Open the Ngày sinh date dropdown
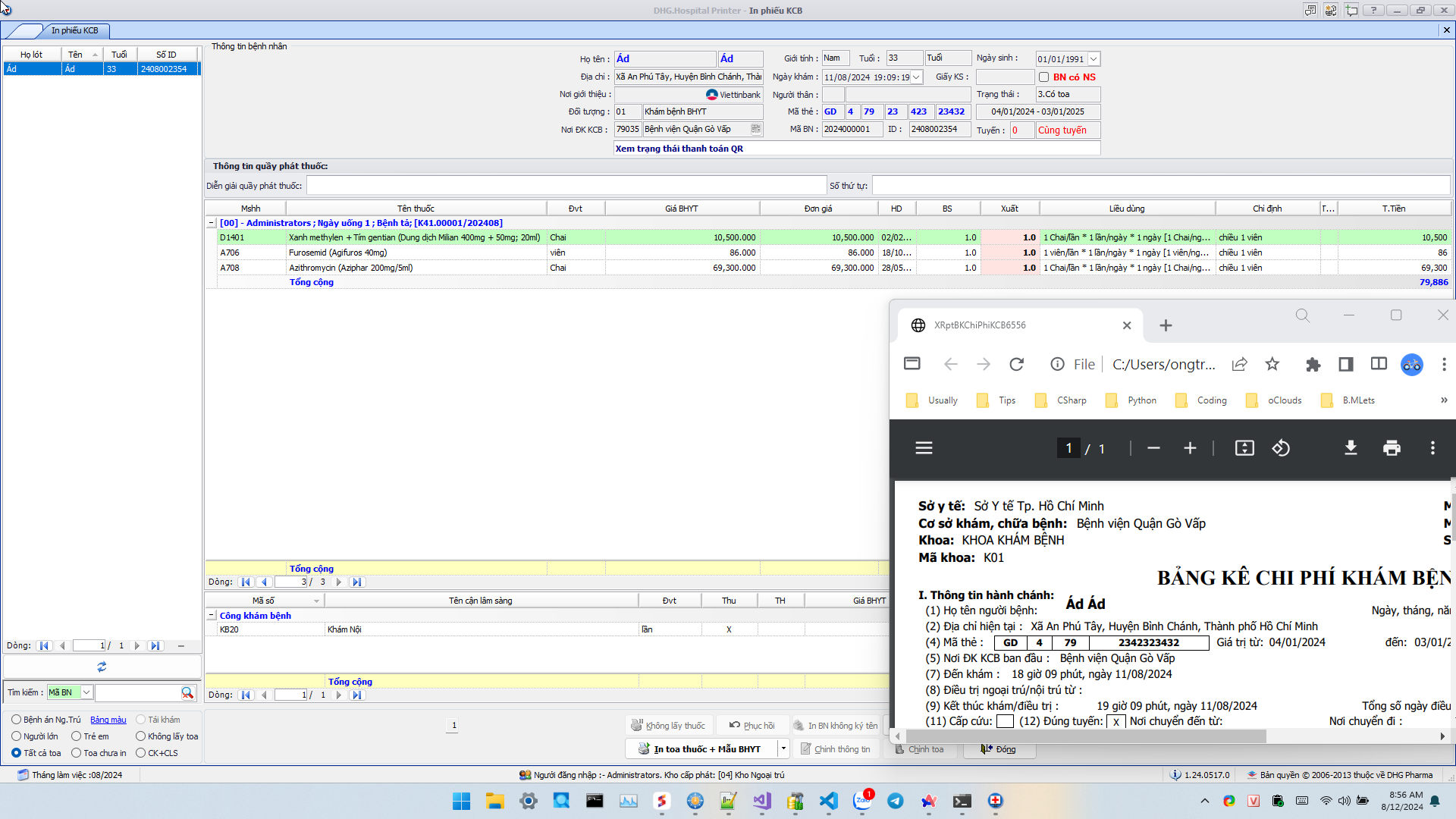The height and width of the screenshot is (819, 1456). [x=1094, y=59]
